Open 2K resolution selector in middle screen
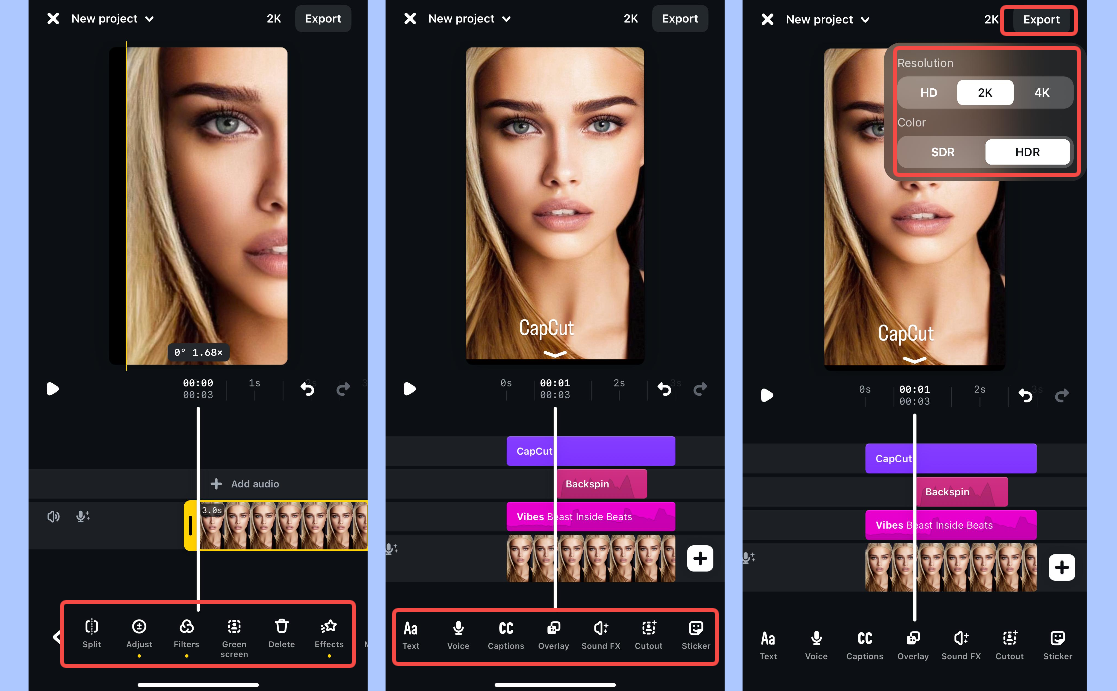This screenshot has height=691, width=1117. click(x=630, y=19)
